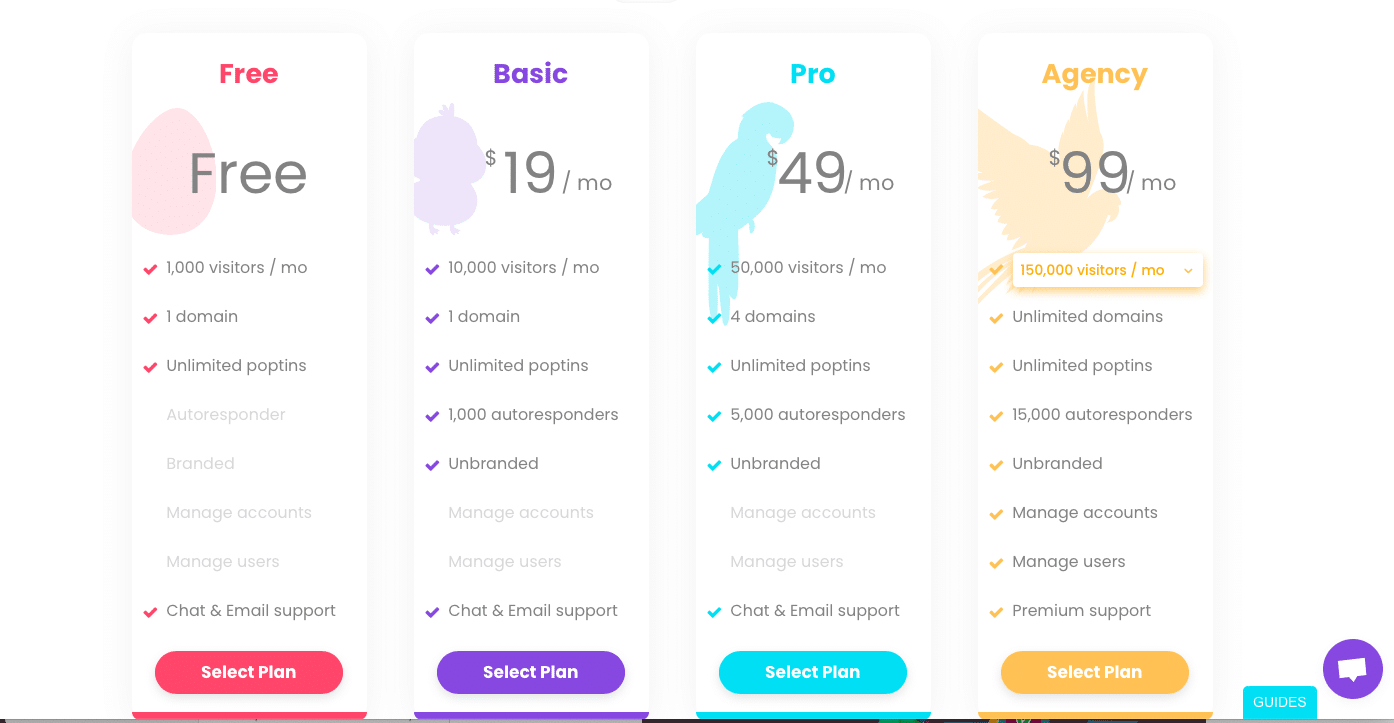1394x723 pixels.
Task: Open the GUIDES tab at bottom right
Action: (x=1279, y=702)
